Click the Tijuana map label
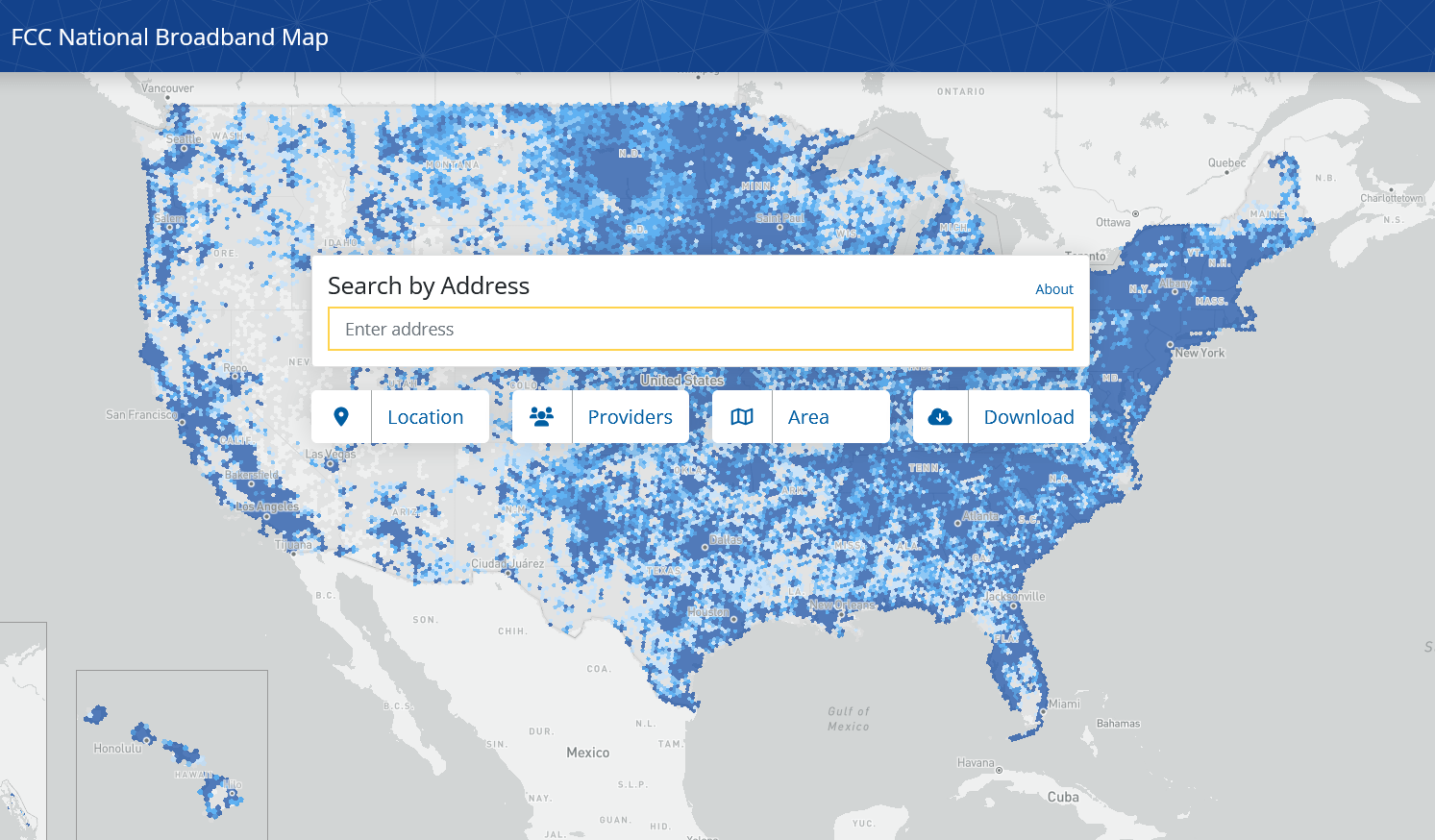The height and width of the screenshot is (840, 1435). (x=294, y=545)
